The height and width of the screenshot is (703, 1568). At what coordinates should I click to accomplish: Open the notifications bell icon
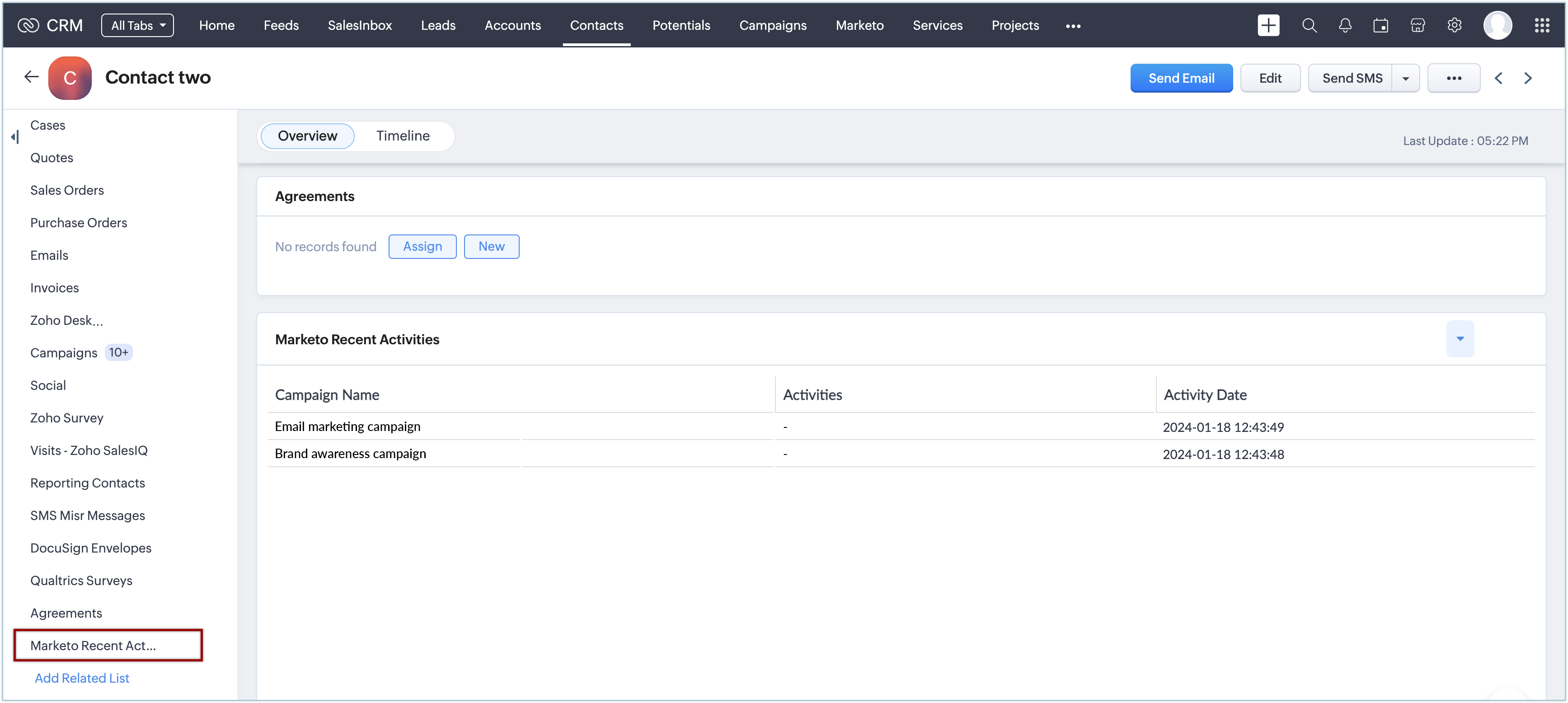click(x=1345, y=26)
